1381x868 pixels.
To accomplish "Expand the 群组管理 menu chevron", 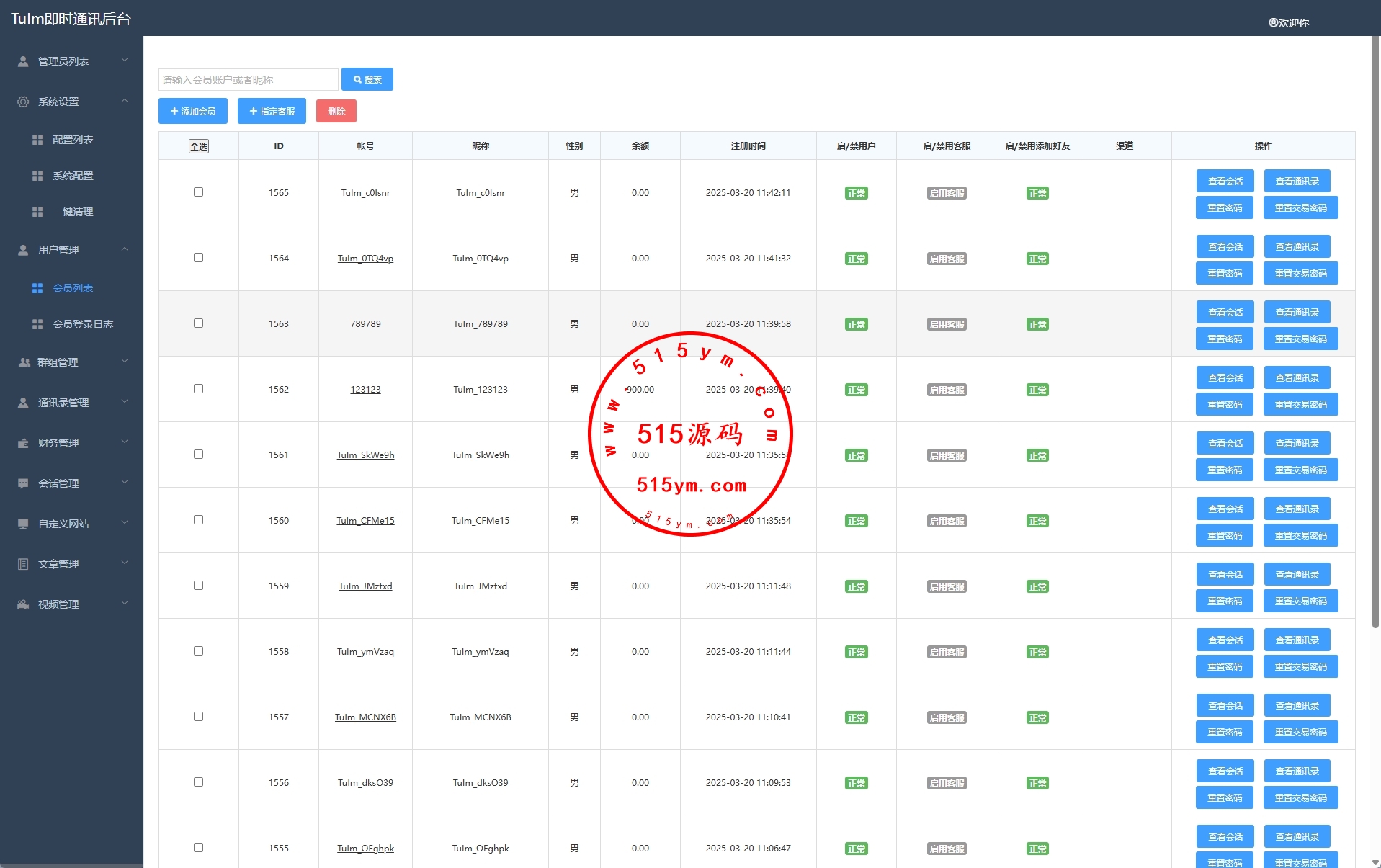I will click(x=125, y=362).
